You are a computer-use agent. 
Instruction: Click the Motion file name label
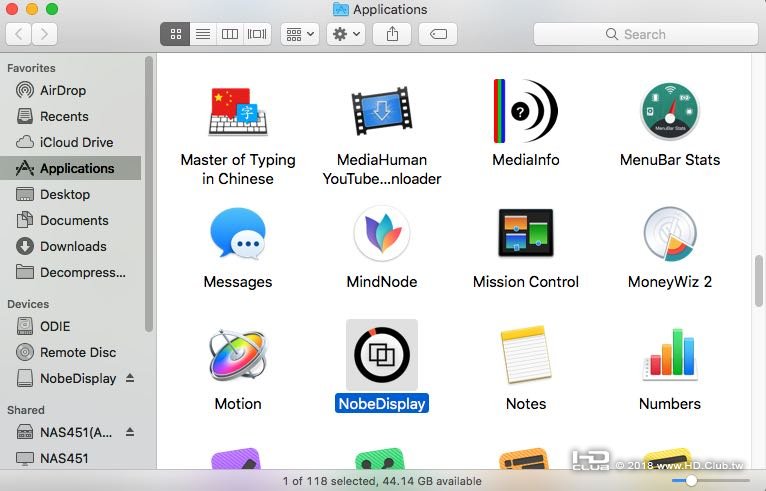coord(238,404)
